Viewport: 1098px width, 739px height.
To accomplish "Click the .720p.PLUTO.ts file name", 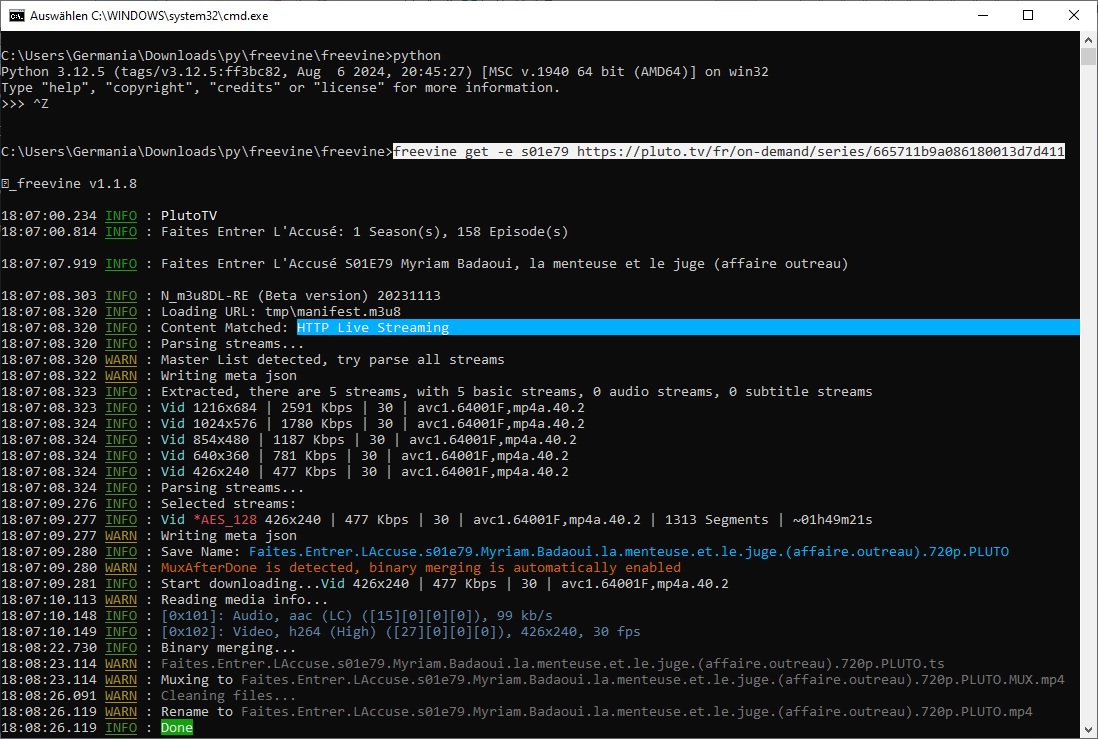I will click(553, 664).
